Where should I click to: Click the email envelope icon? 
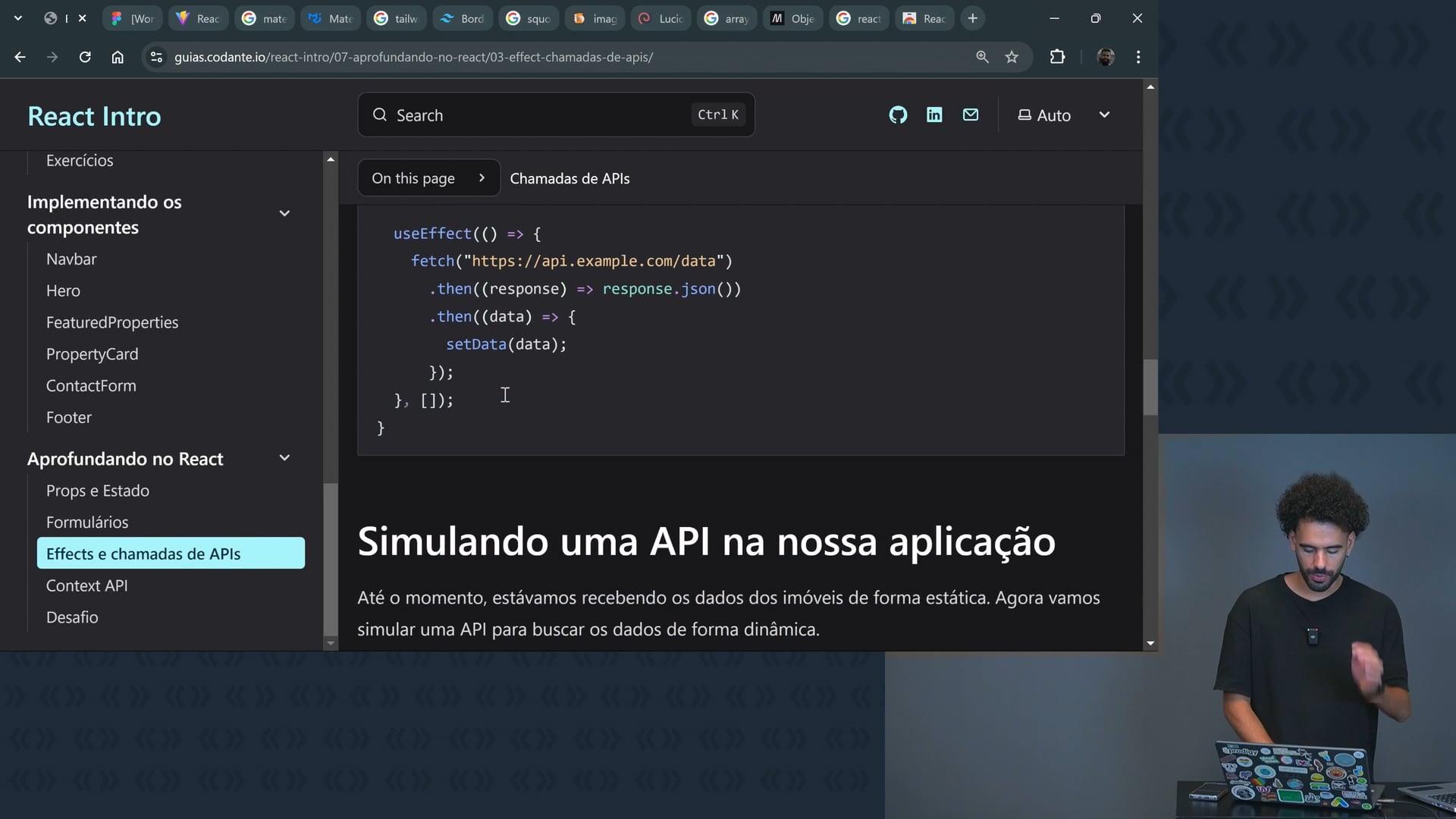971,115
